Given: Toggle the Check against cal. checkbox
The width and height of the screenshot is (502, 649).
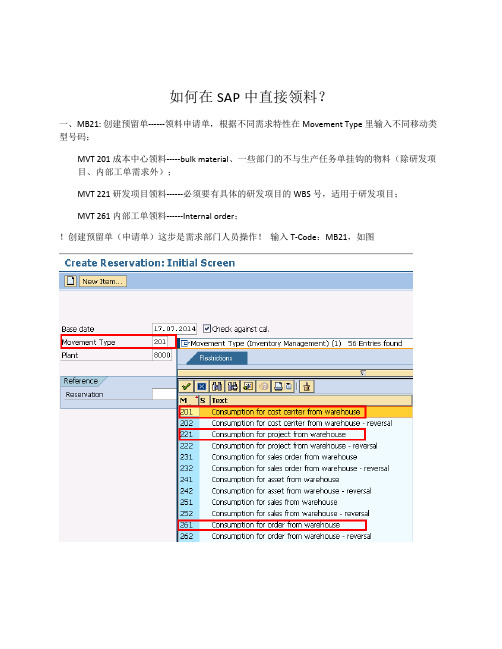Looking at the screenshot, I should pyautogui.click(x=207, y=329).
